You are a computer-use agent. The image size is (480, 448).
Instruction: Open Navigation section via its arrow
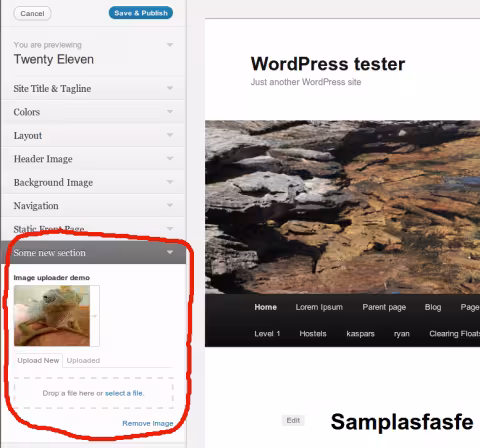tap(170, 205)
